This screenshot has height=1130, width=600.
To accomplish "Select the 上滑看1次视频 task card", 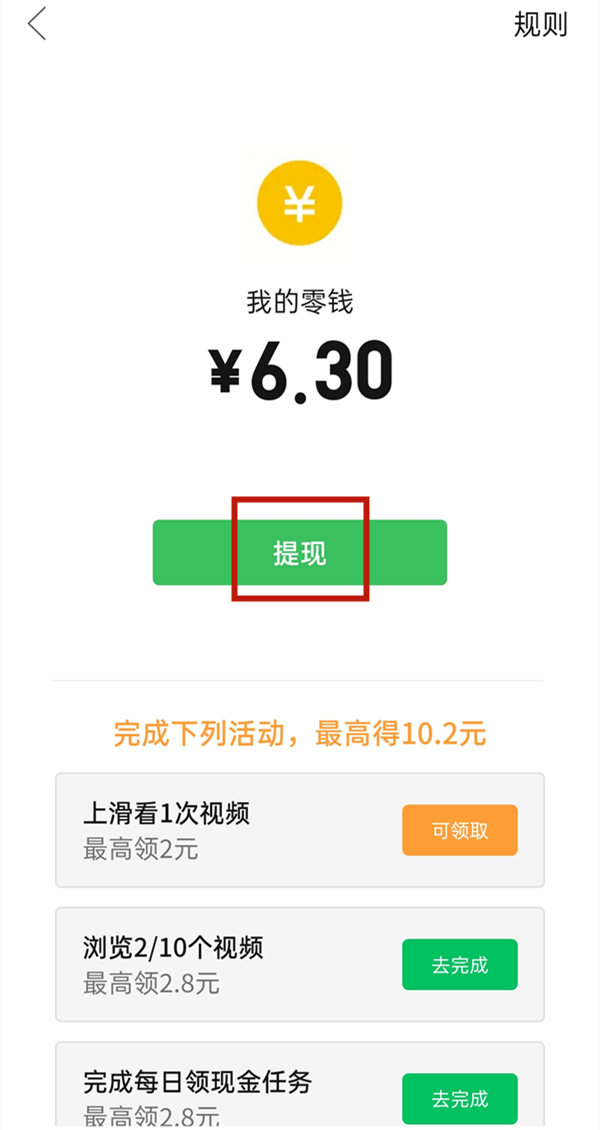I will pyautogui.click(x=299, y=831).
